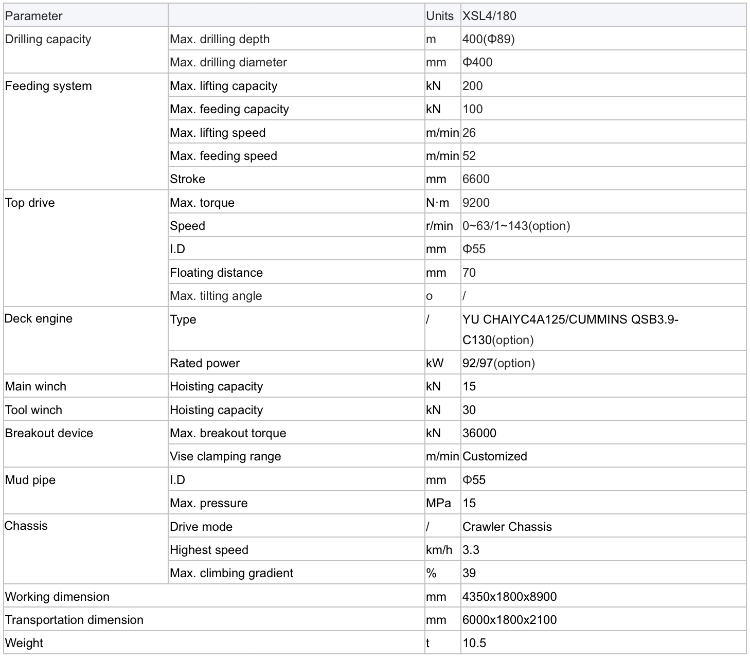
Task: Select Tool winch "Hoisting capacity" label
Action: point(216,410)
